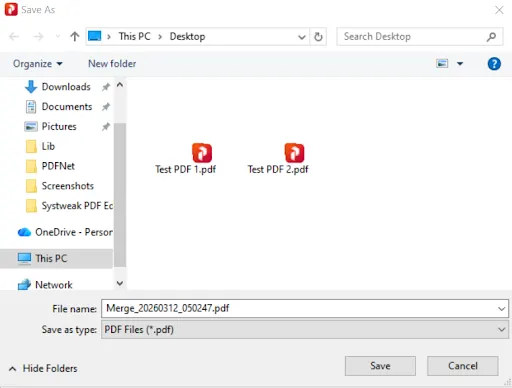The image size is (512, 388).
Task: Select This PC in the address breadcrumb
Action: coord(135,36)
